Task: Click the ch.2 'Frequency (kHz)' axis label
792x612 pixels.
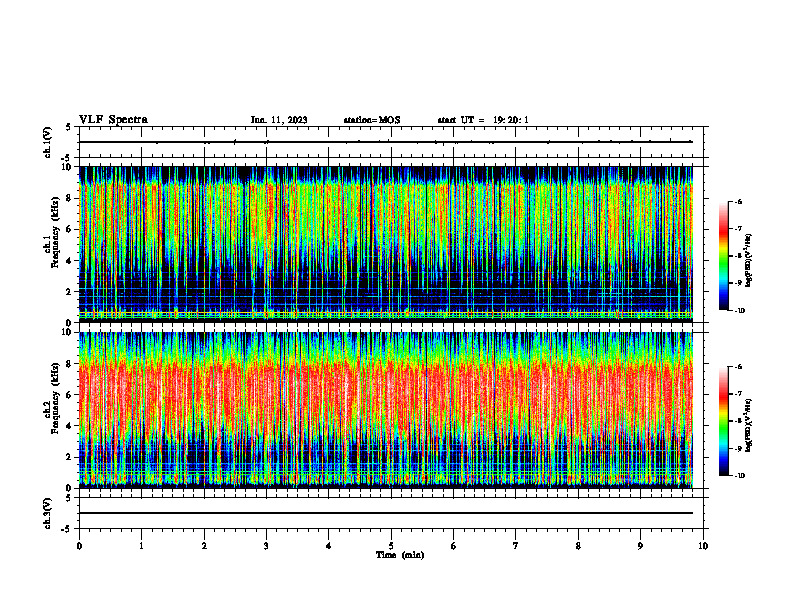Action: tap(55, 398)
